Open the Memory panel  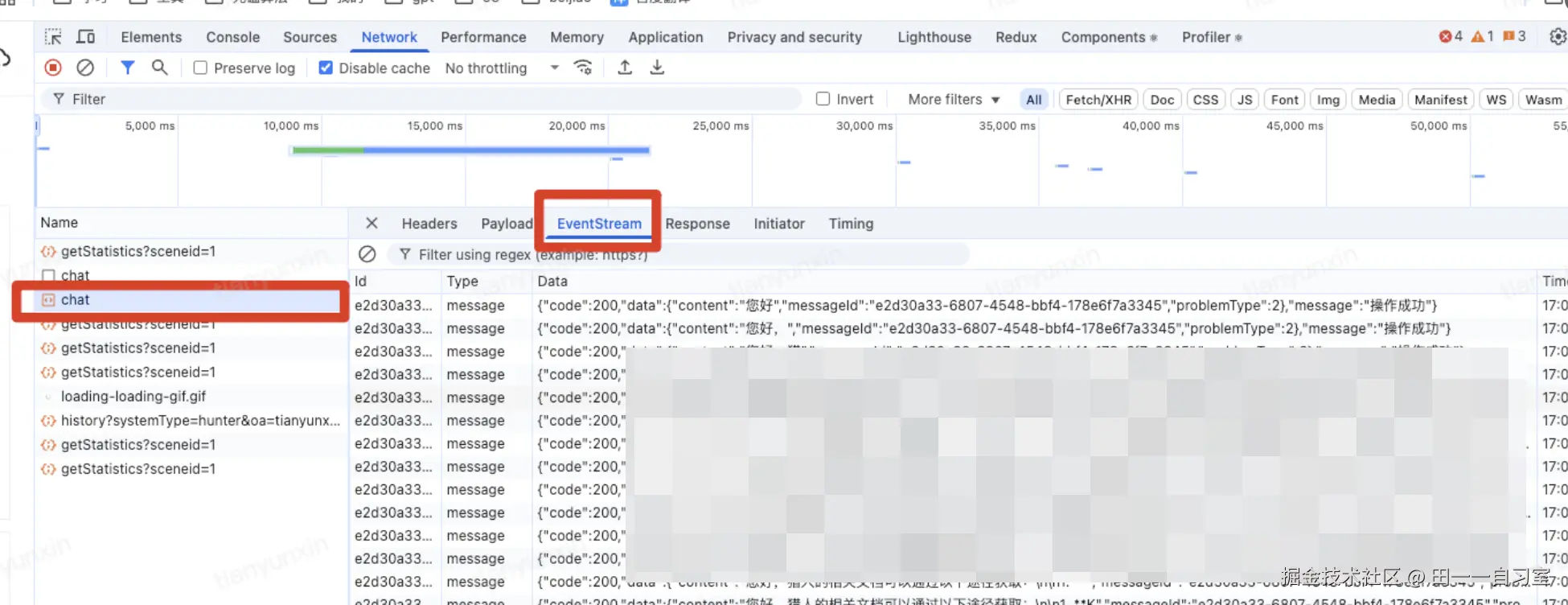point(577,37)
